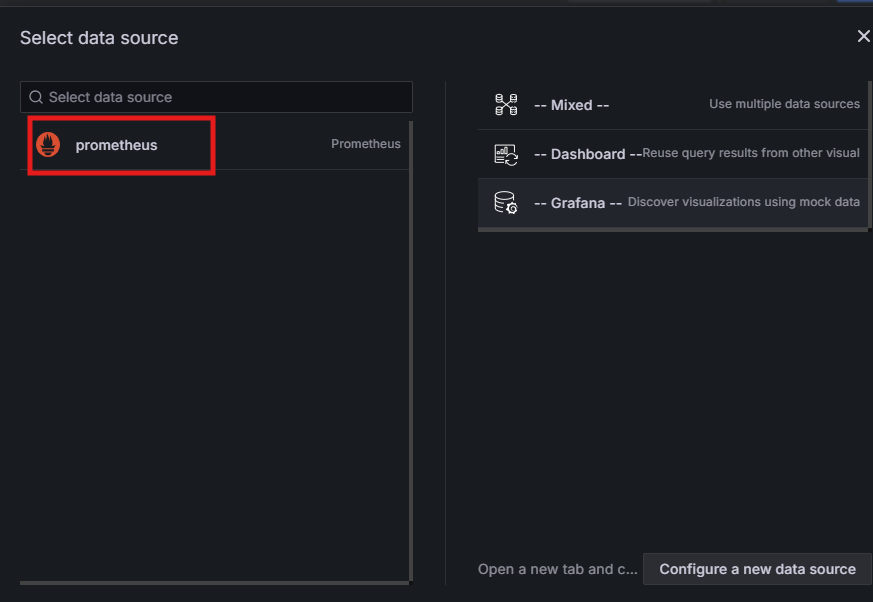Click the Mixed data sources icon

506,105
